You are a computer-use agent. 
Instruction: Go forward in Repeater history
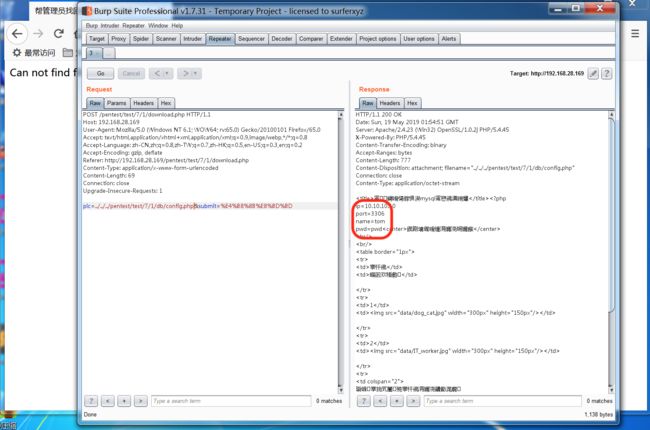pyautogui.click(x=185, y=73)
